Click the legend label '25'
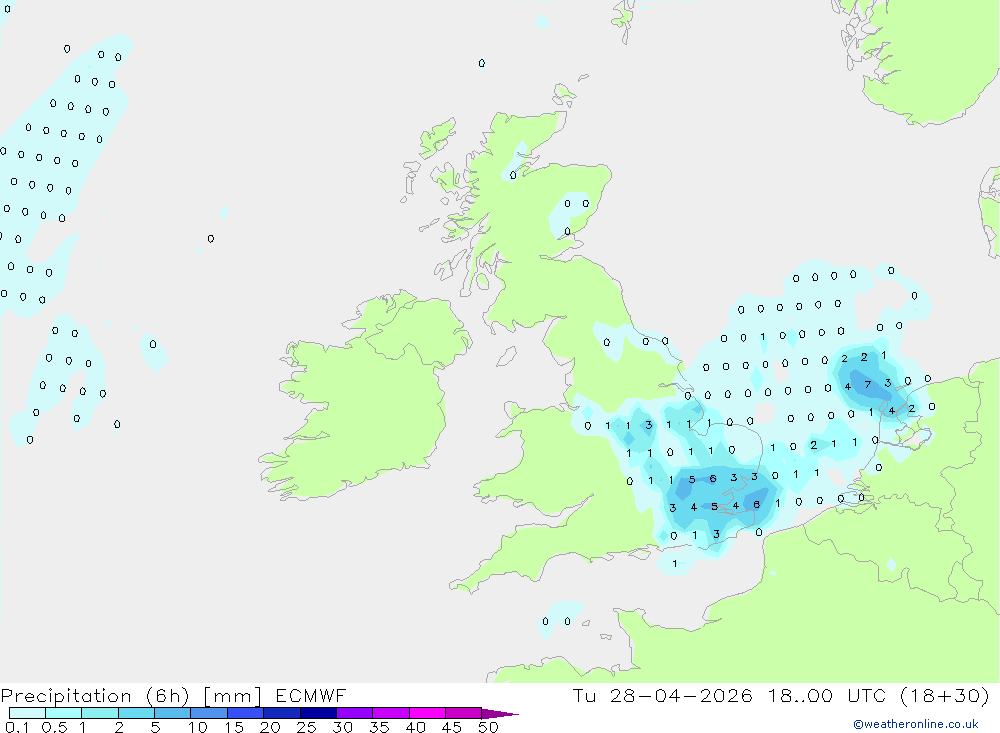 tap(307, 727)
